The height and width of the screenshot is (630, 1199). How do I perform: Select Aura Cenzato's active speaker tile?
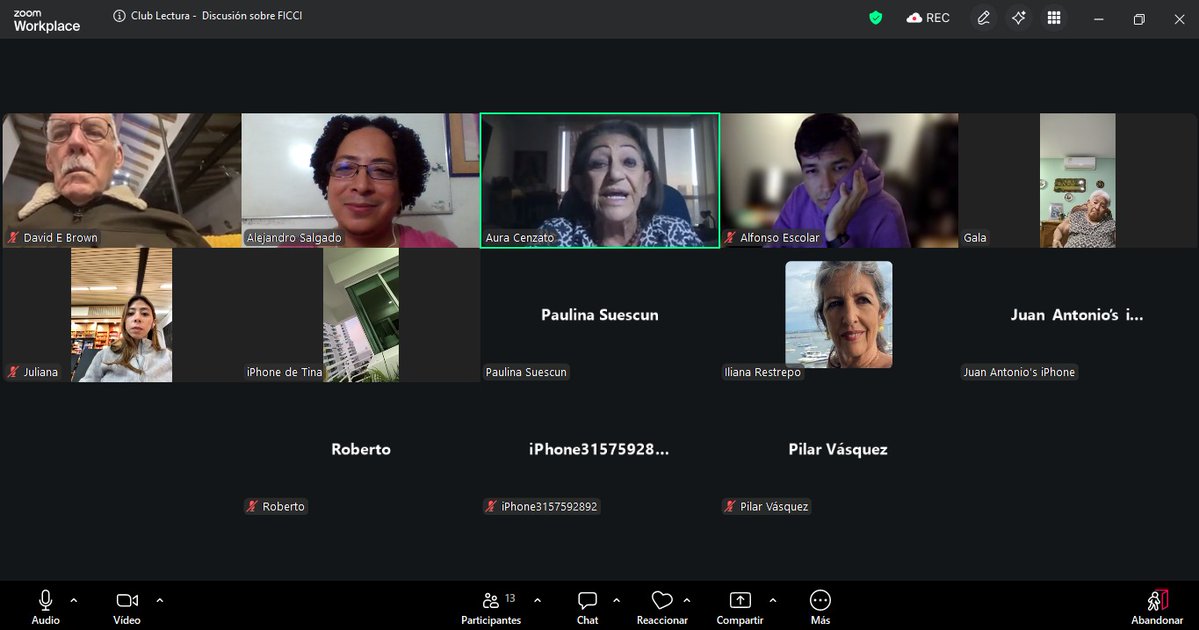coord(600,180)
